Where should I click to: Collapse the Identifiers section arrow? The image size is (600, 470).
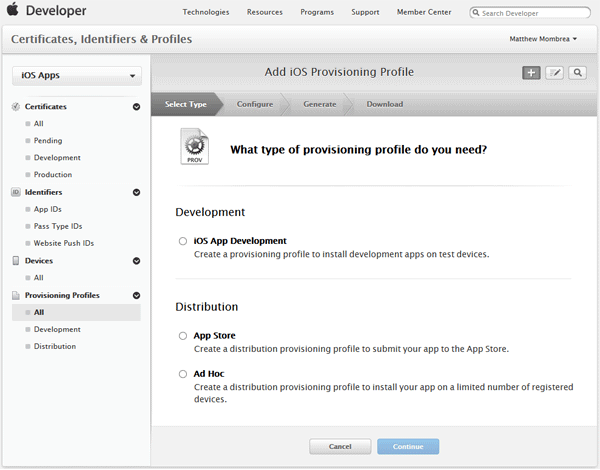(136, 193)
